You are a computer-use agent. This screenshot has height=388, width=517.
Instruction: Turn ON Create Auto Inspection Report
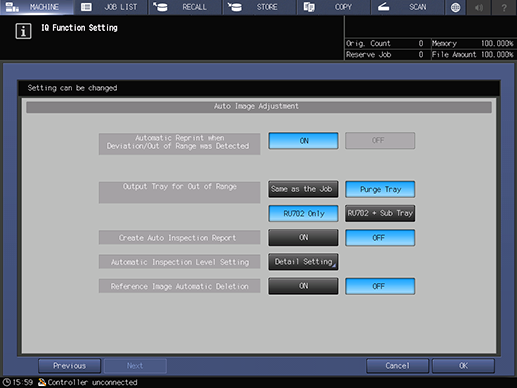(303, 237)
